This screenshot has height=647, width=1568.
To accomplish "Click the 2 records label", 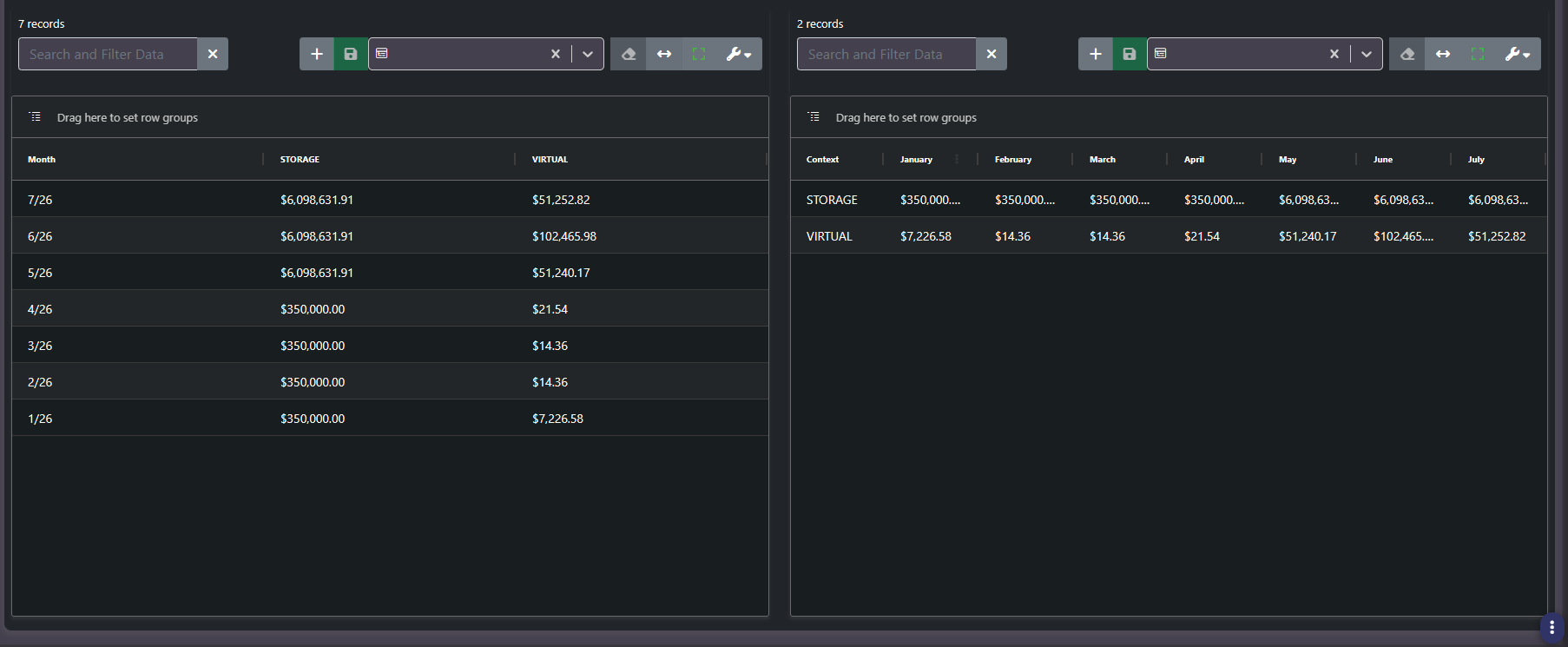I will click(820, 23).
